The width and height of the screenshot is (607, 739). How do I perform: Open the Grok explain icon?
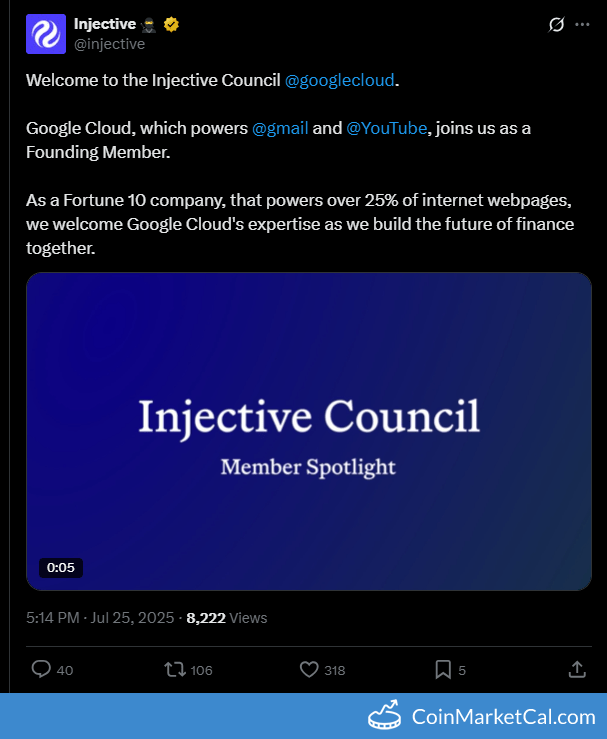click(556, 25)
